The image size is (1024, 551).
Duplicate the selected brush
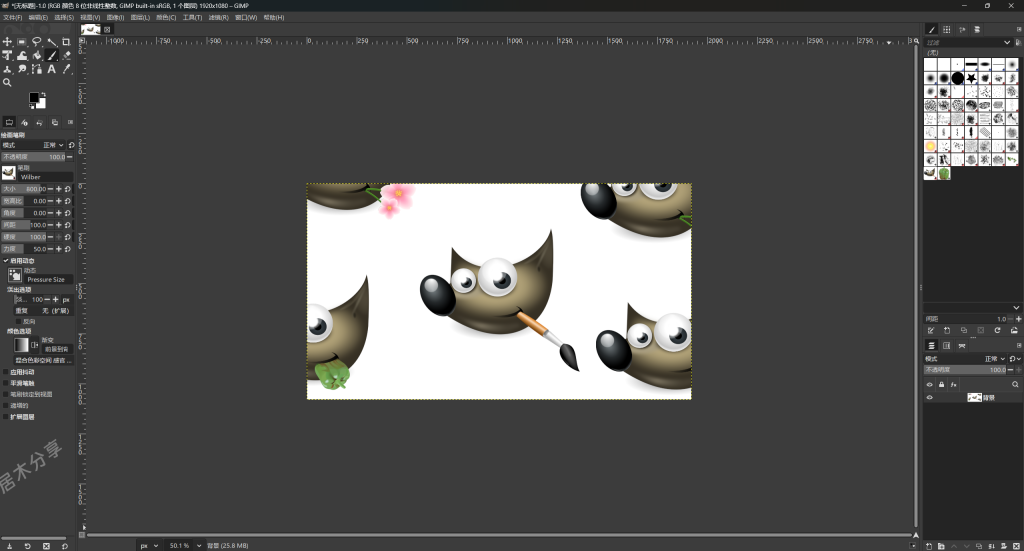964,330
